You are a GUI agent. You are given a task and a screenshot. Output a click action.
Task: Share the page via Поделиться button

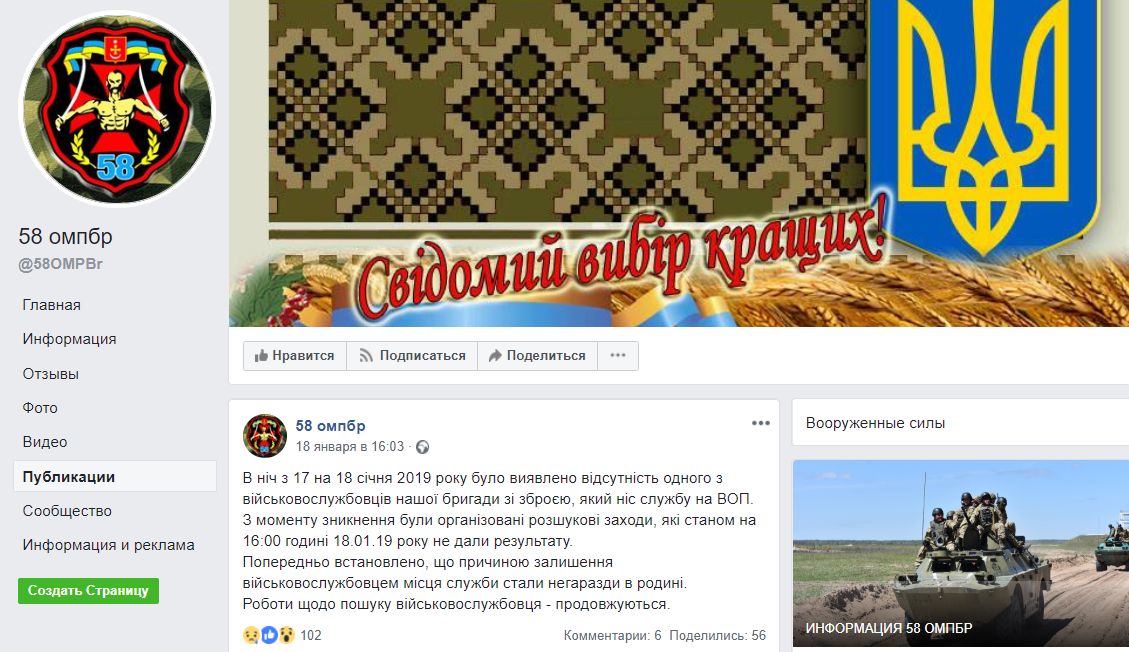(x=537, y=356)
